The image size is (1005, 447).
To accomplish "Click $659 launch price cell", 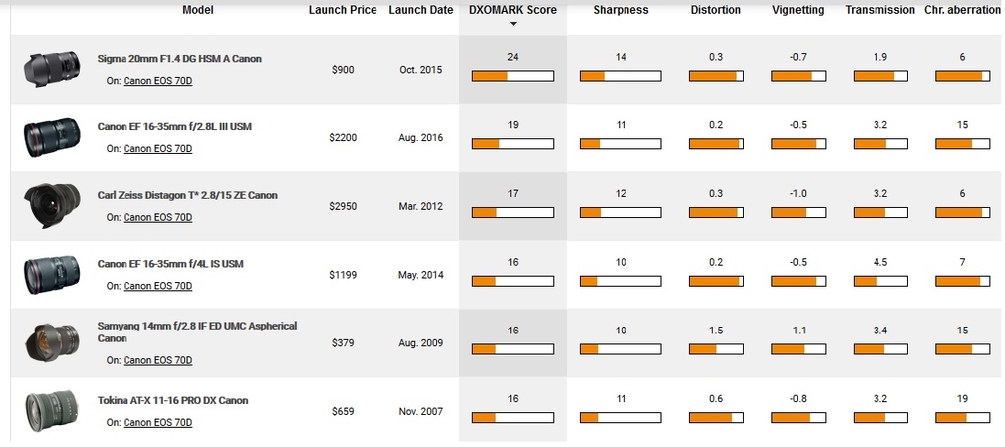I will point(342,412).
